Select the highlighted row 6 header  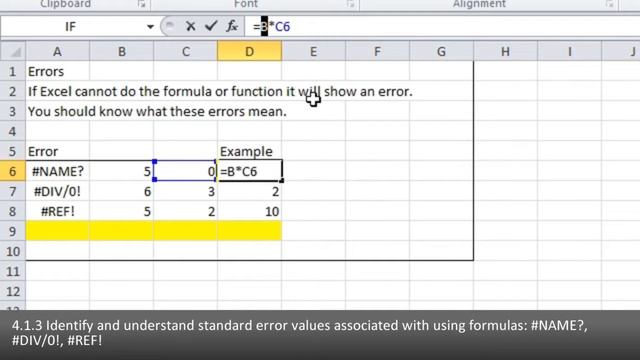[x=13, y=171]
